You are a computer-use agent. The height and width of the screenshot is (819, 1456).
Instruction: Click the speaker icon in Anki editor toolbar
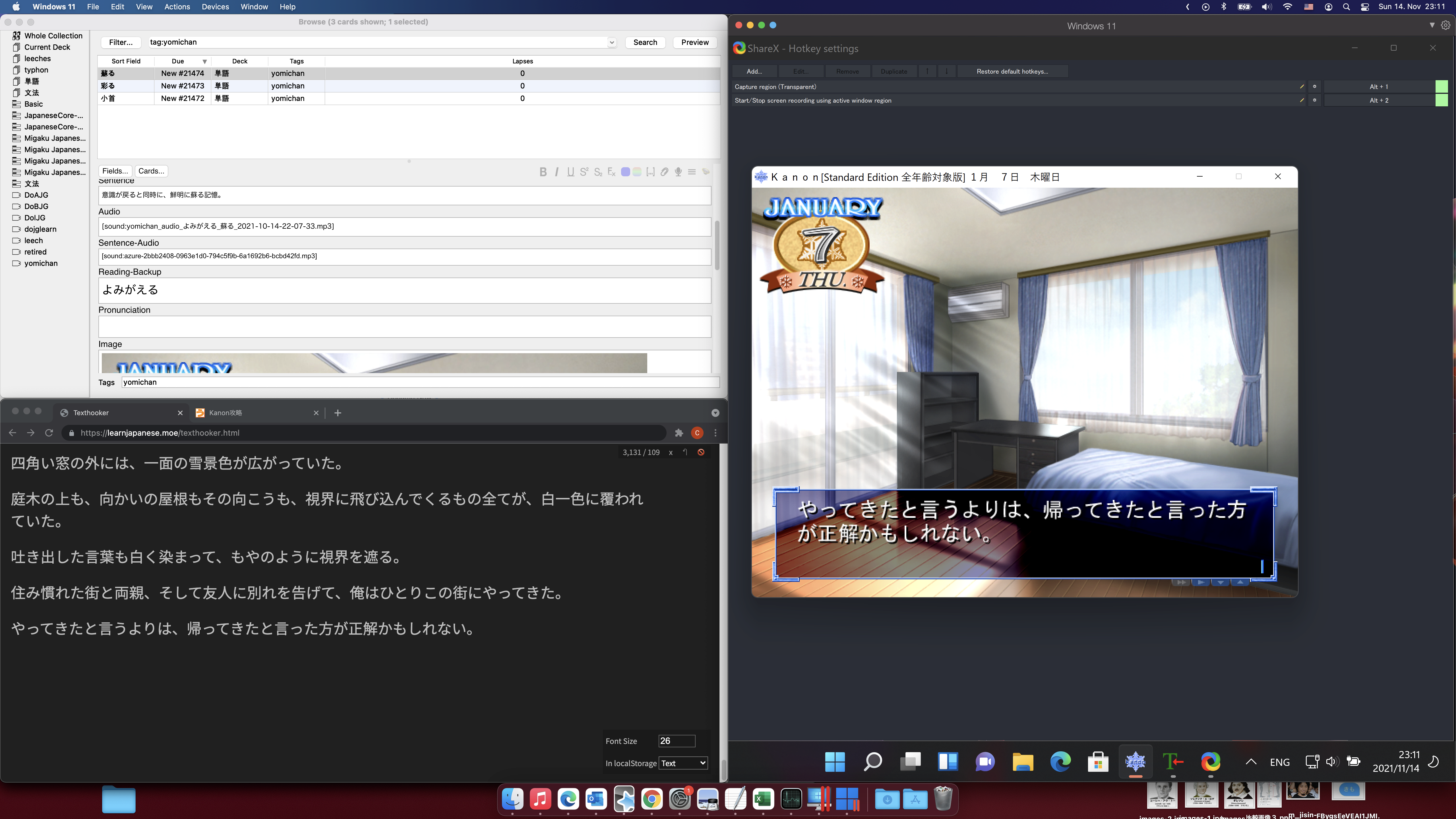pos(706,172)
